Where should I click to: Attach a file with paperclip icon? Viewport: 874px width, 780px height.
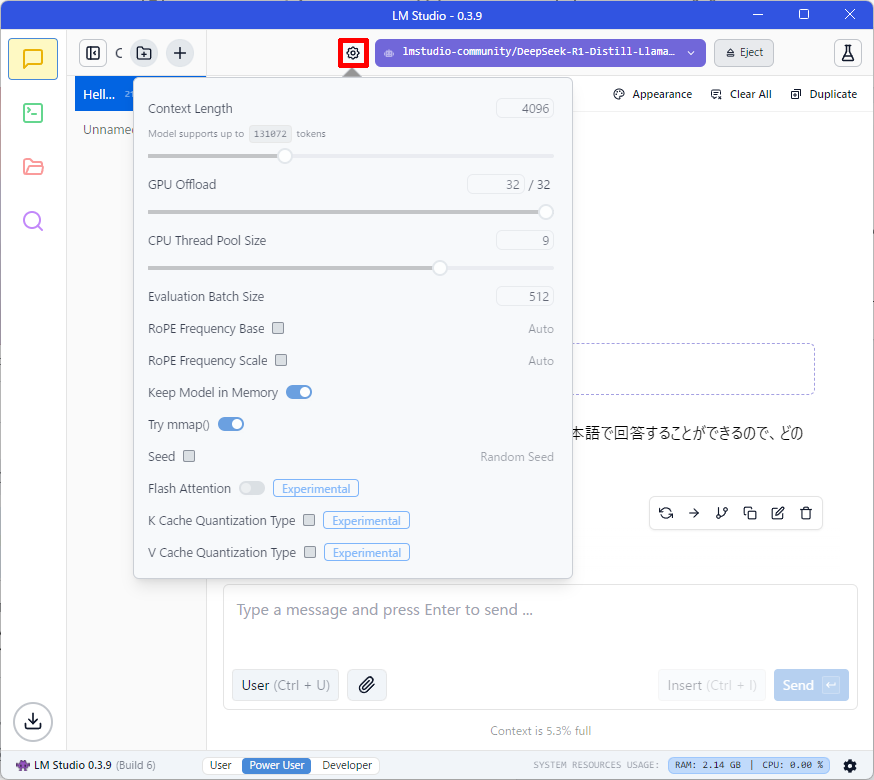[x=366, y=685]
